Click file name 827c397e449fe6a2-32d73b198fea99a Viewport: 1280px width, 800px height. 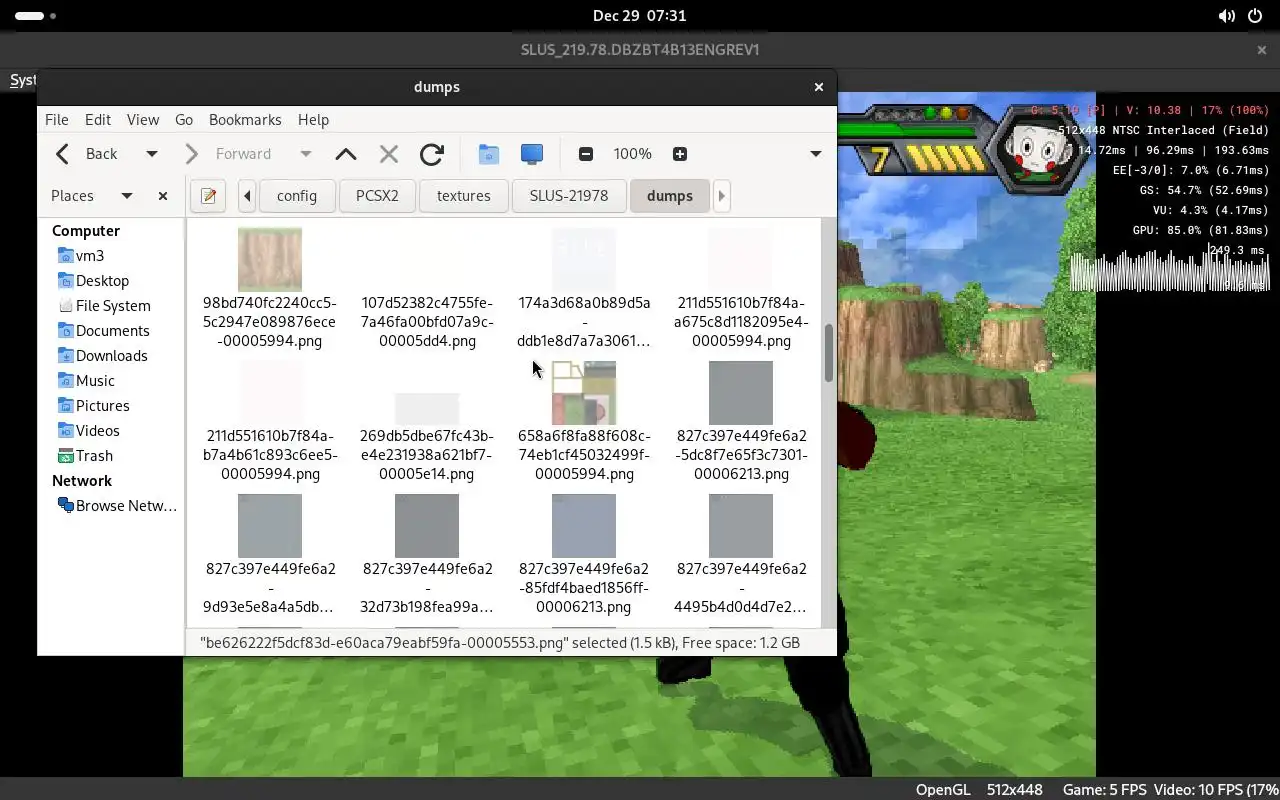pyautogui.click(x=427, y=588)
